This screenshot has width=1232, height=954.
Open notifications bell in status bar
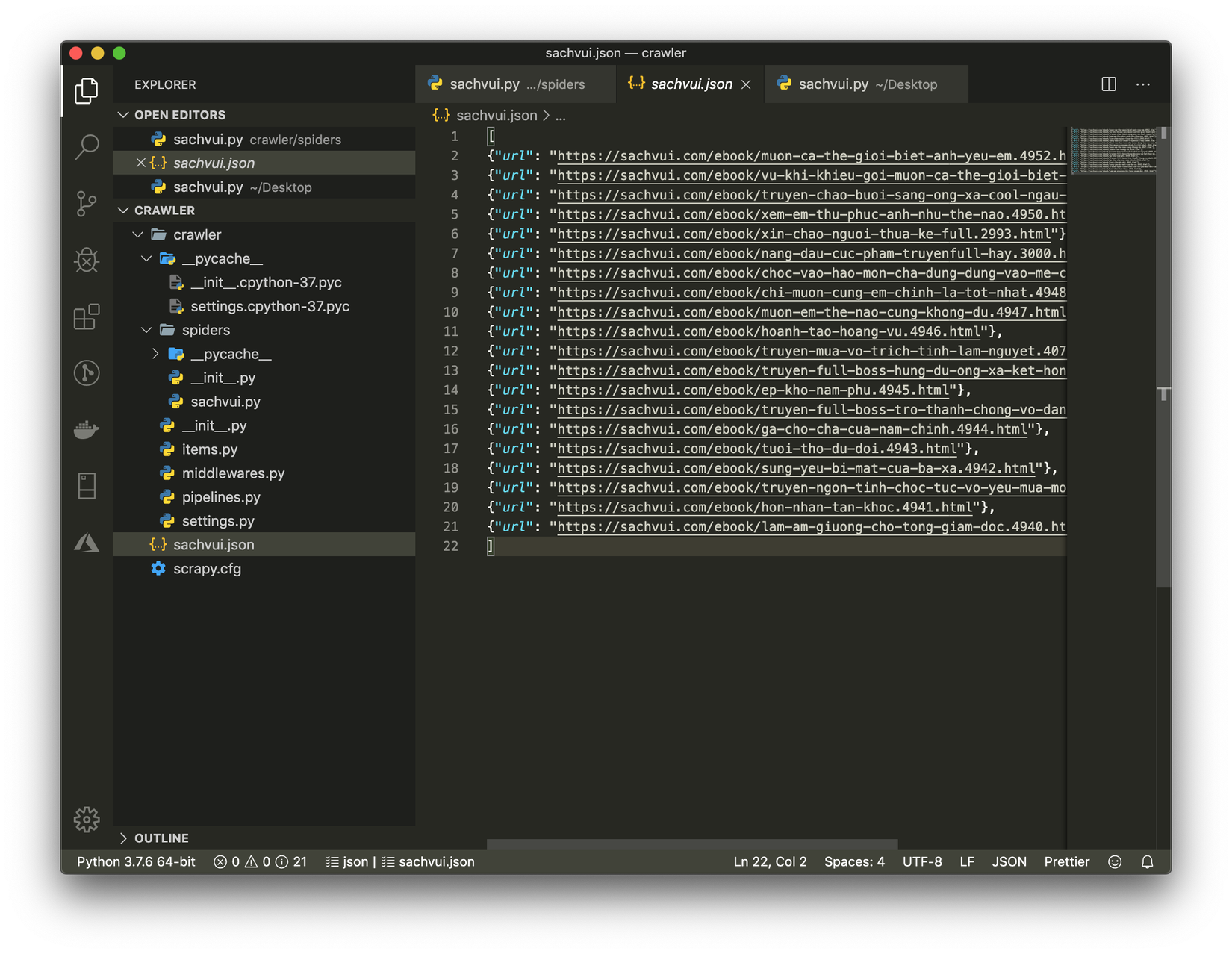1147,861
